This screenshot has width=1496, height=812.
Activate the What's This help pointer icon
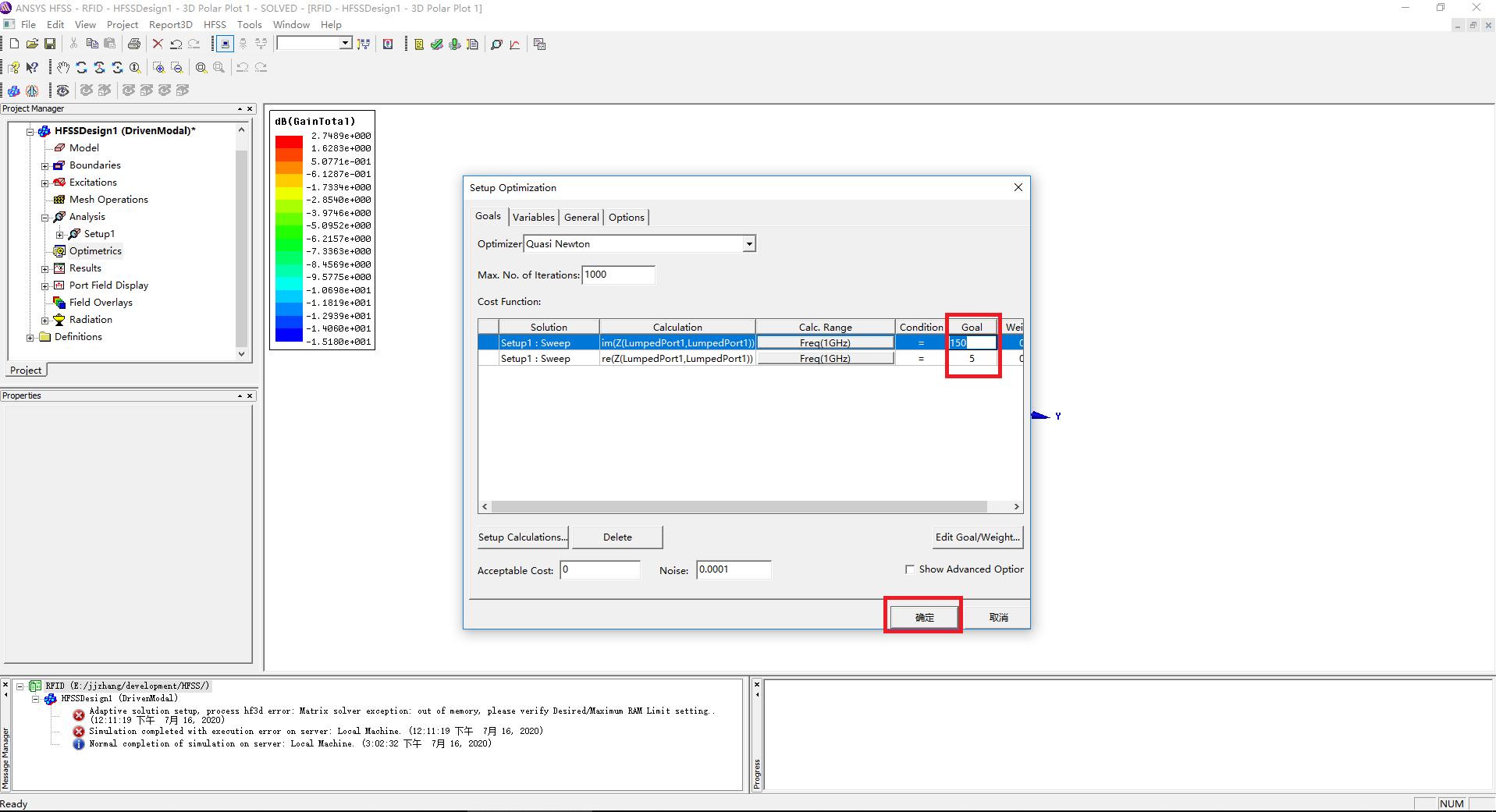point(32,68)
